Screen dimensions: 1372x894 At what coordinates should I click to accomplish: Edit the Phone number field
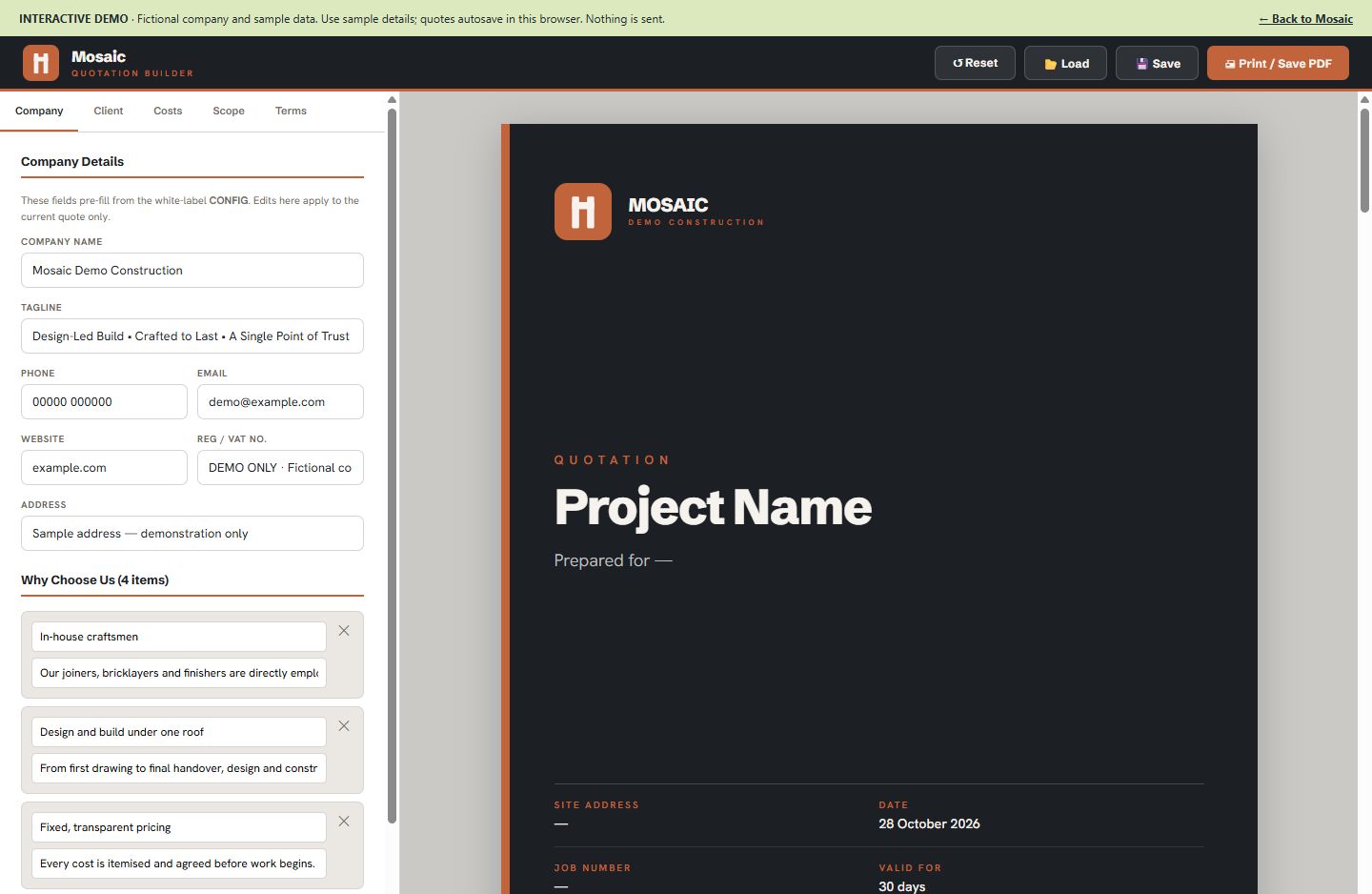pyautogui.click(x=104, y=402)
